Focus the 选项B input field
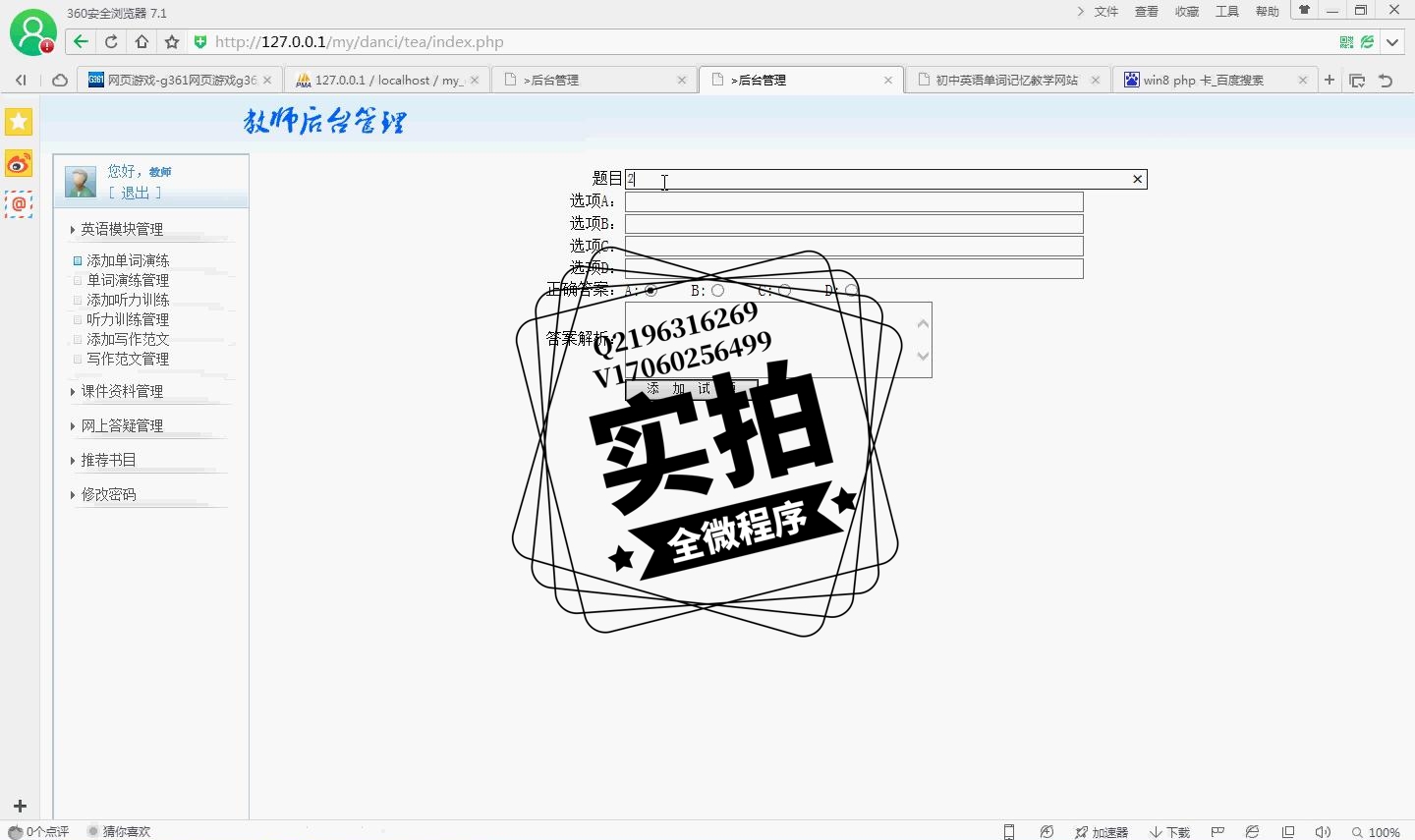Screen dimensions: 1415x840 854,224
